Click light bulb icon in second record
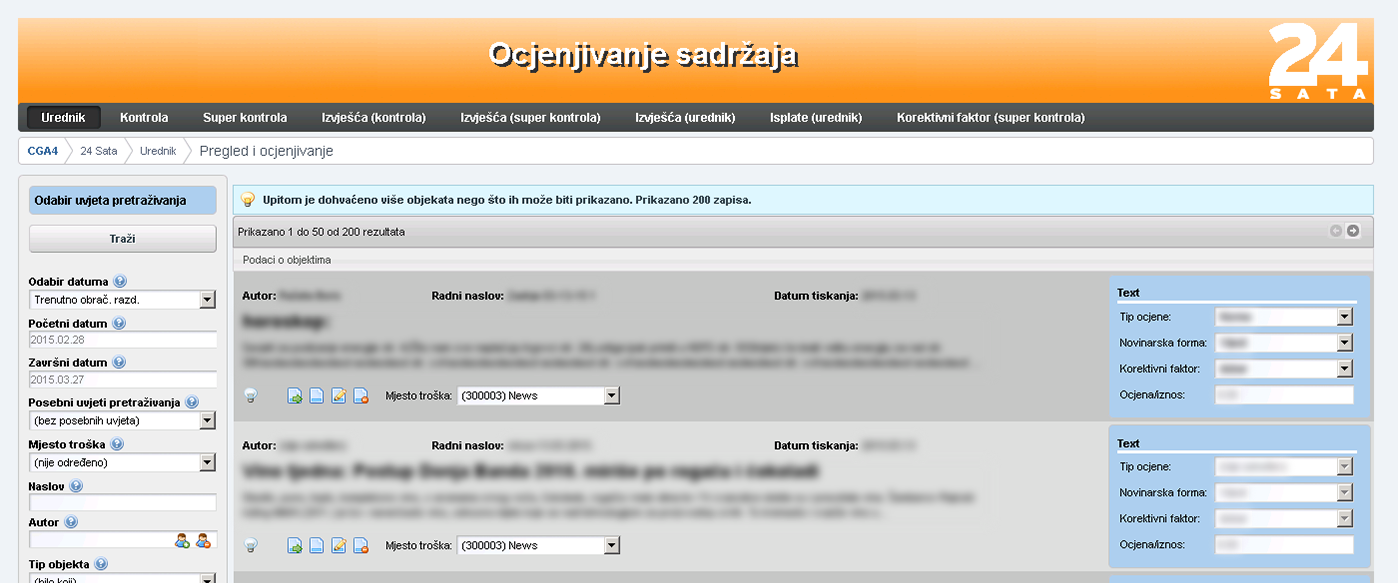The image size is (1398, 583). [251, 546]
